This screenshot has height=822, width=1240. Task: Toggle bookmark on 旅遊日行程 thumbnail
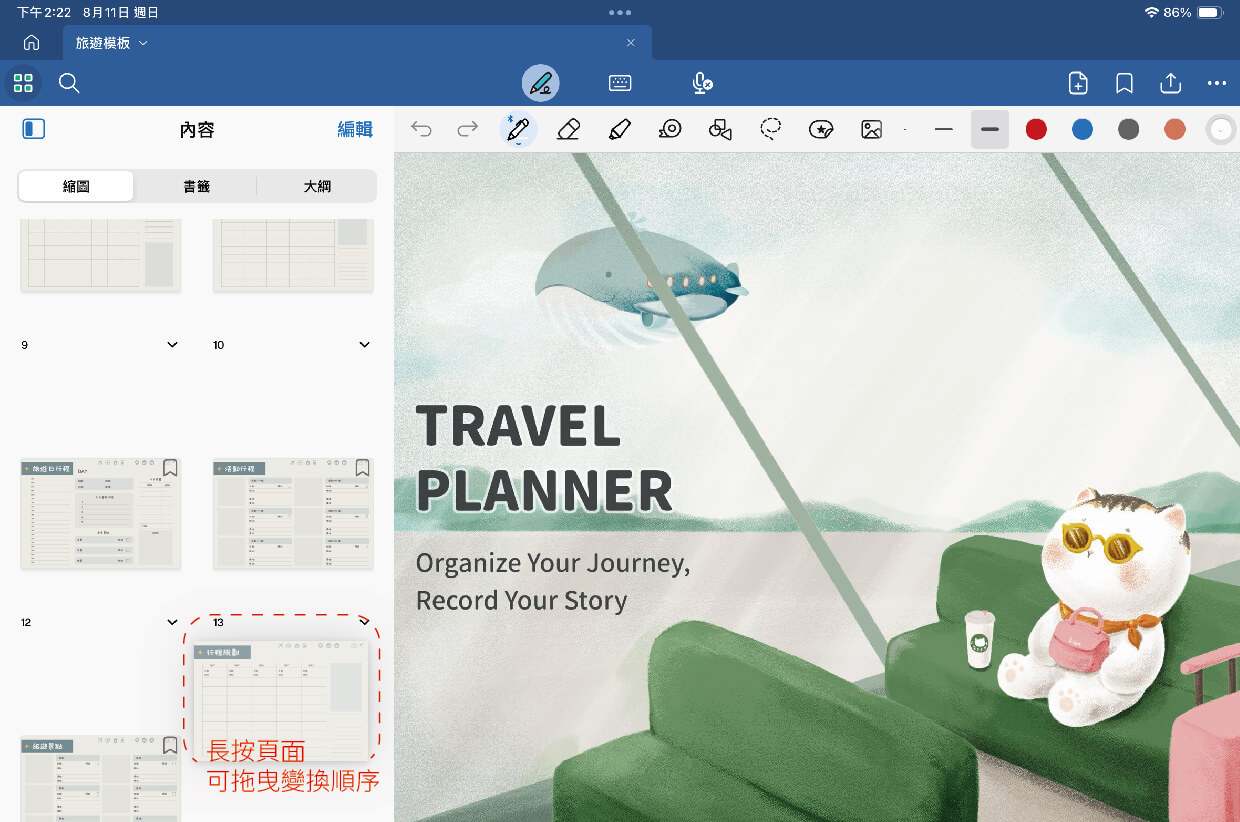tap(170, 468)
